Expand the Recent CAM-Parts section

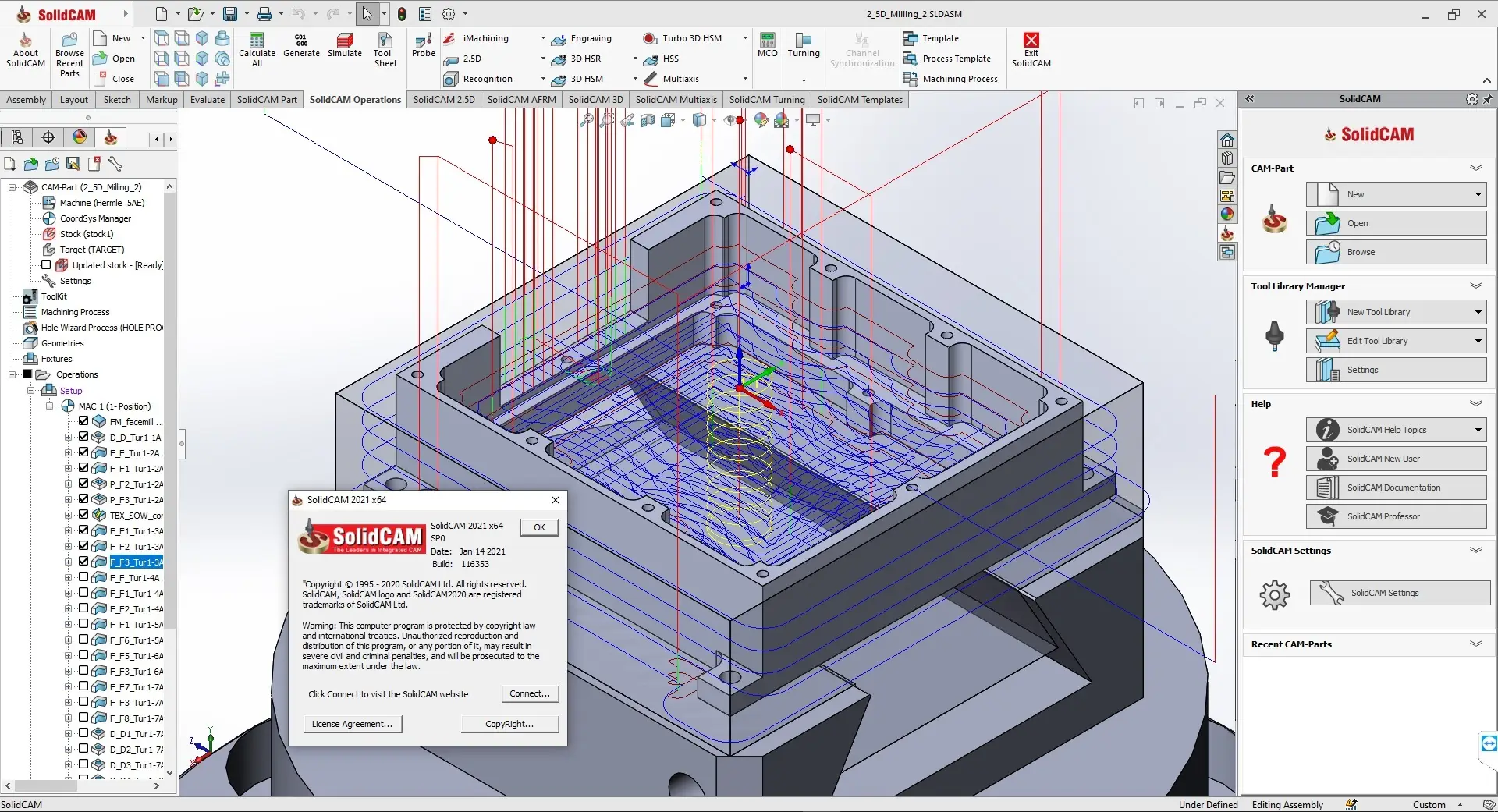[x=1476, y=644]
